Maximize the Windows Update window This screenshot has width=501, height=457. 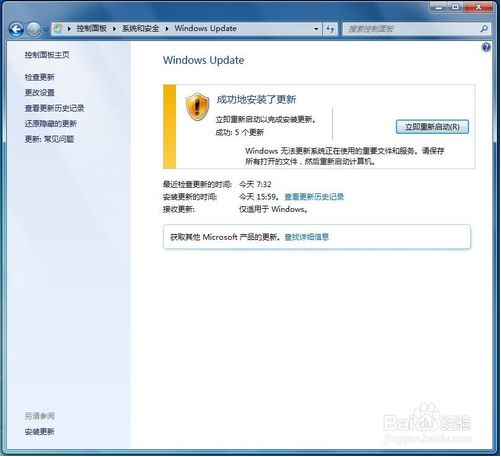456,7
